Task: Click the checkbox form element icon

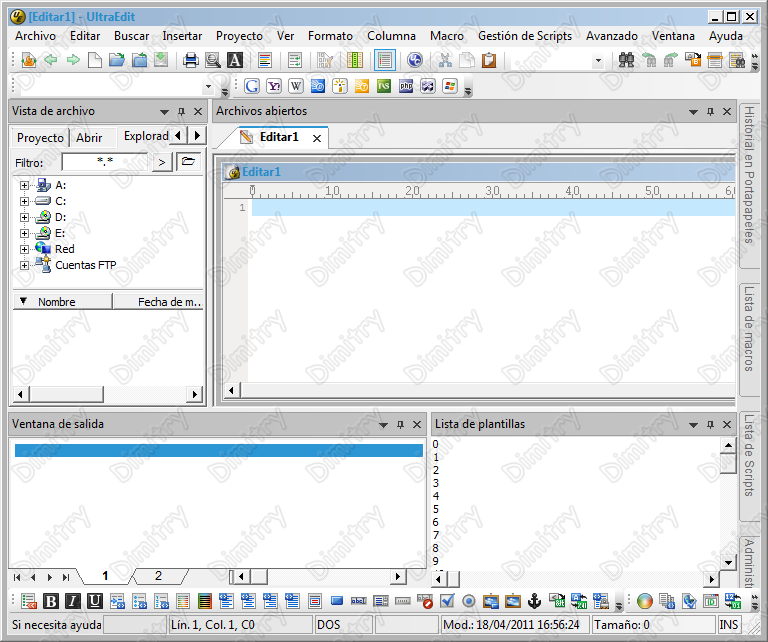Action: tap(447, 601)
